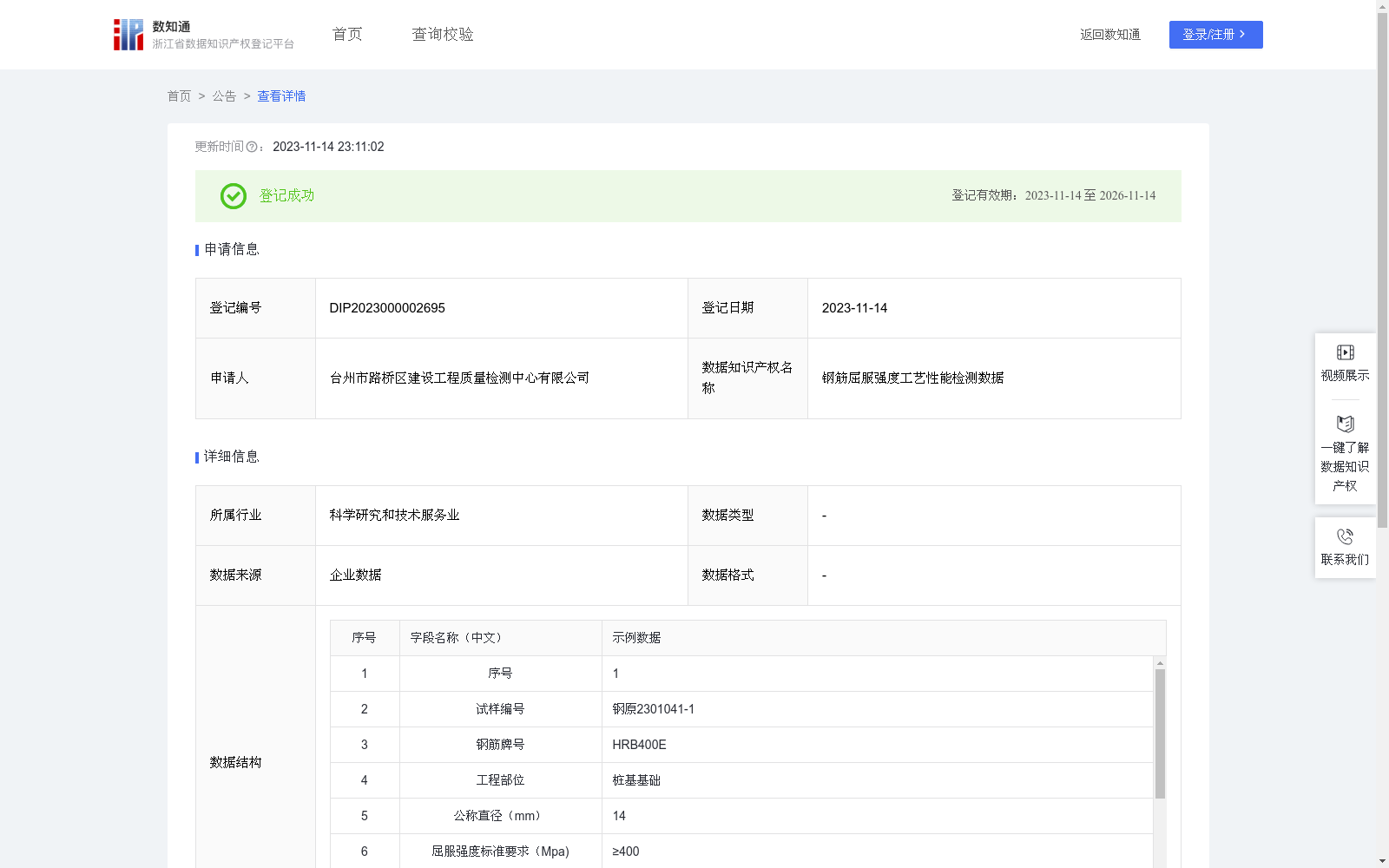Click the 数据格式 label cell
This screenshot has width=1389, height=868.
(x=747, y=575)
